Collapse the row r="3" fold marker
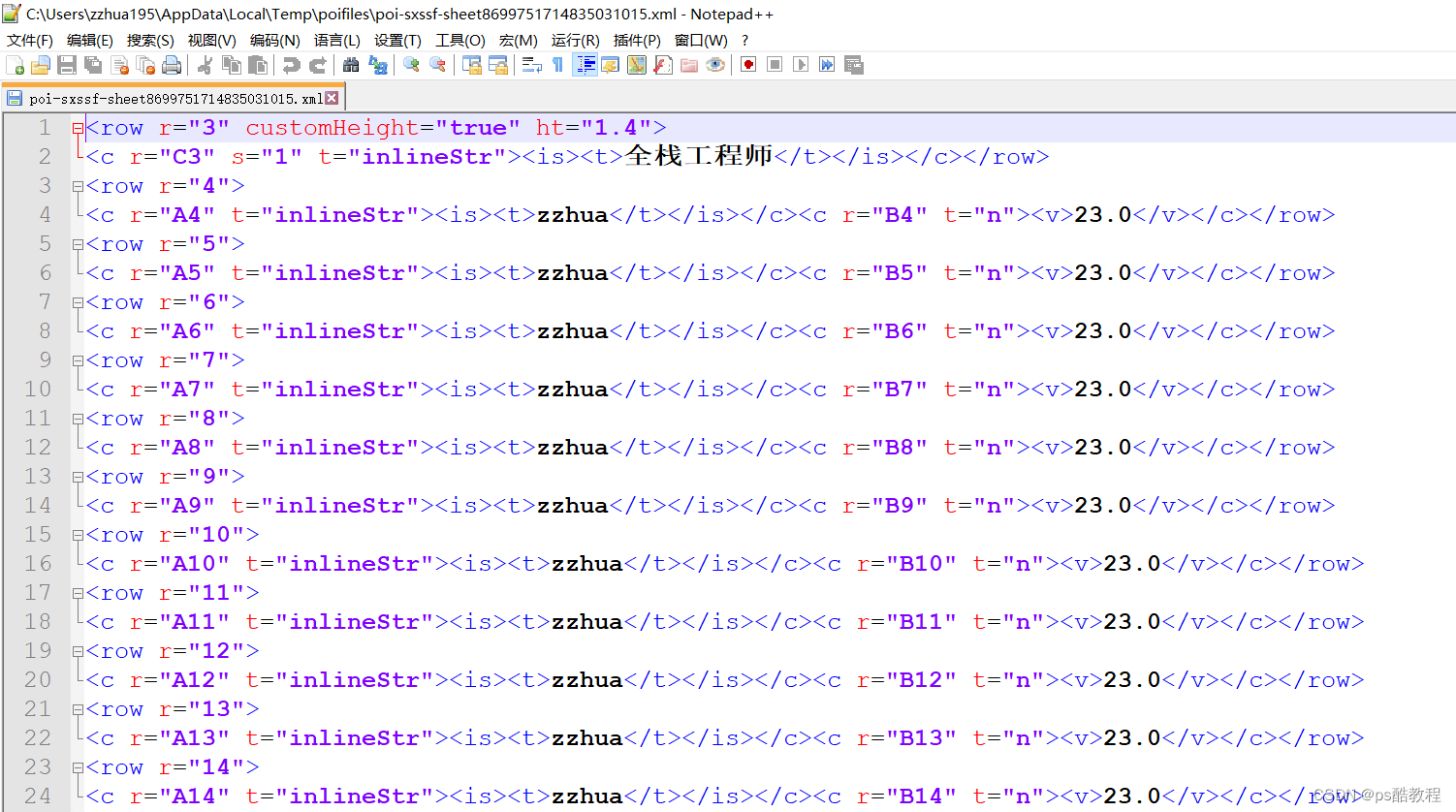This screenshot has width=1456, height=812. pos(78,128)
